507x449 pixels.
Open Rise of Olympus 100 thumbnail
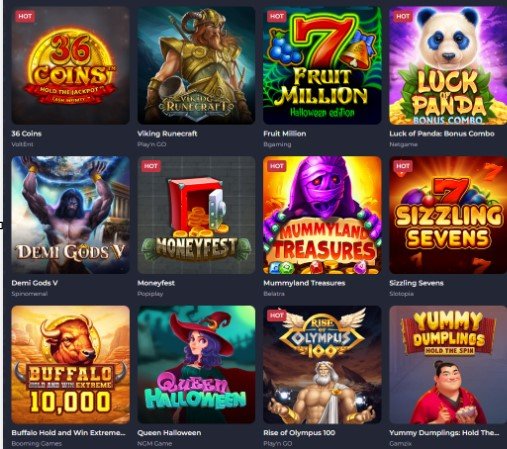[322, 365]
